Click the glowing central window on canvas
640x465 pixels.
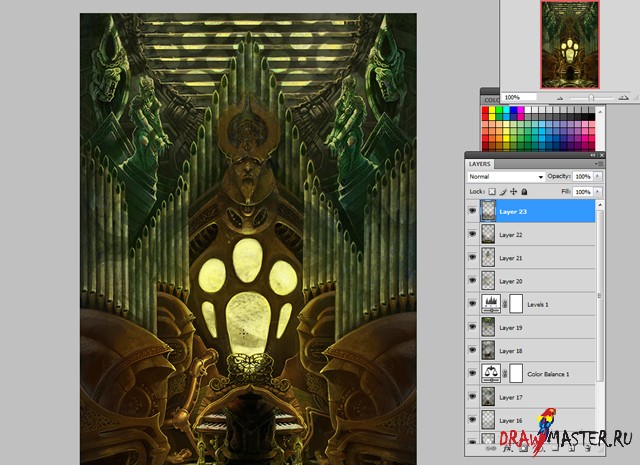pos(248,325)
